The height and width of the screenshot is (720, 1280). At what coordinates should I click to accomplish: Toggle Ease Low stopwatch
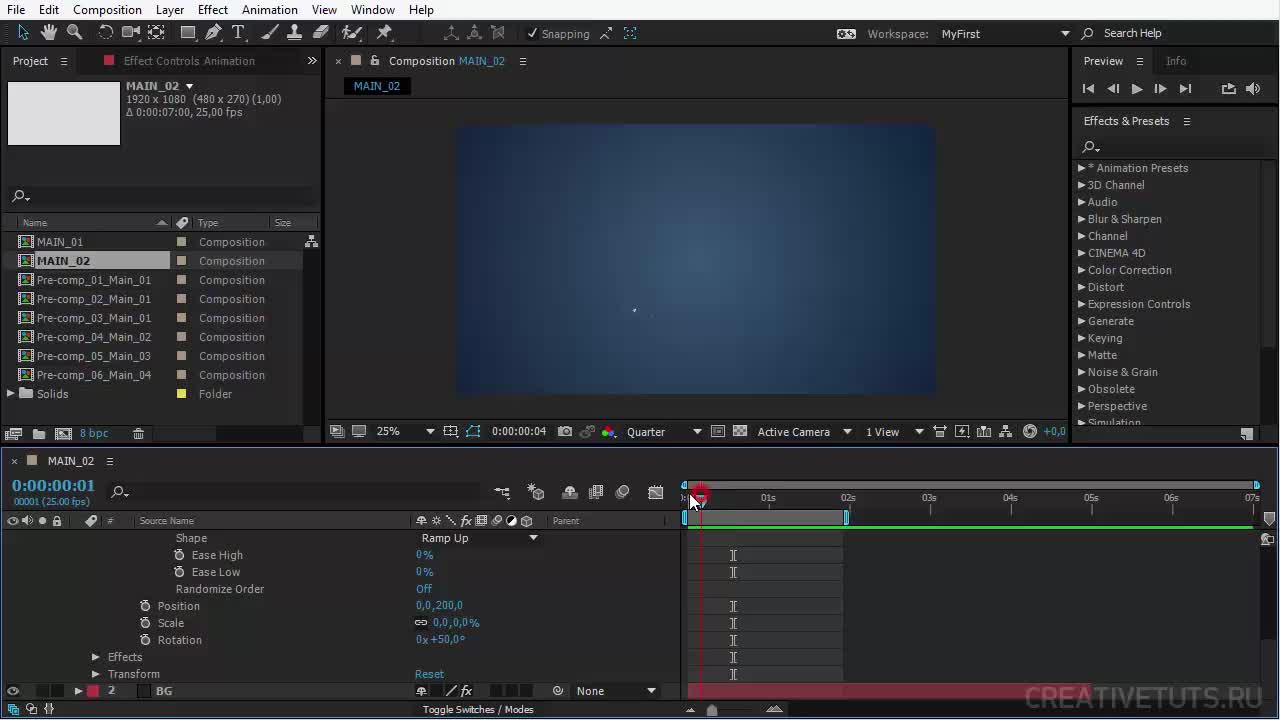179,572
